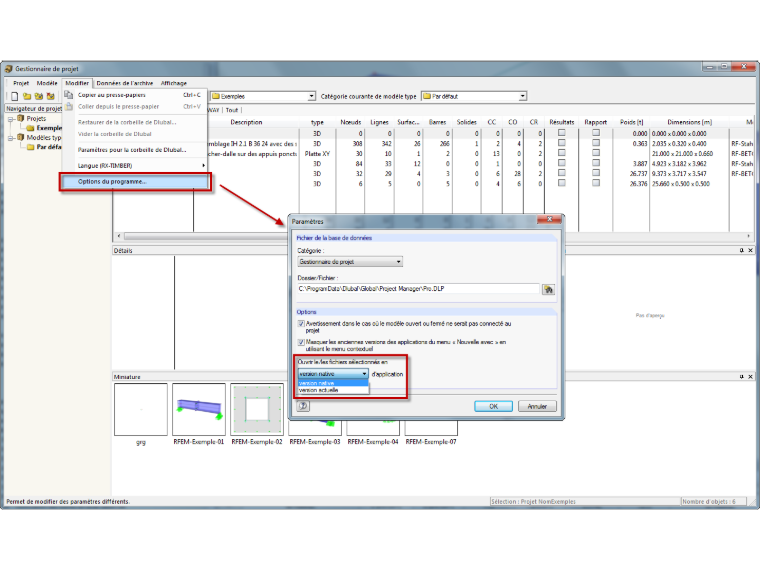Collapse the Modèles type tree node
The height and width of the screenshot is (570, 760).
11,138
